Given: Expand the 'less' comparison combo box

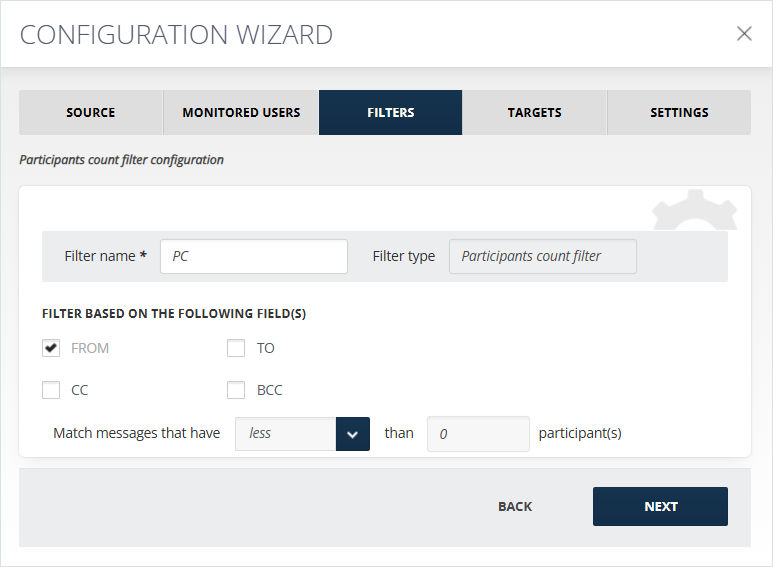Looking at the screenshot, I should point(302,434).
